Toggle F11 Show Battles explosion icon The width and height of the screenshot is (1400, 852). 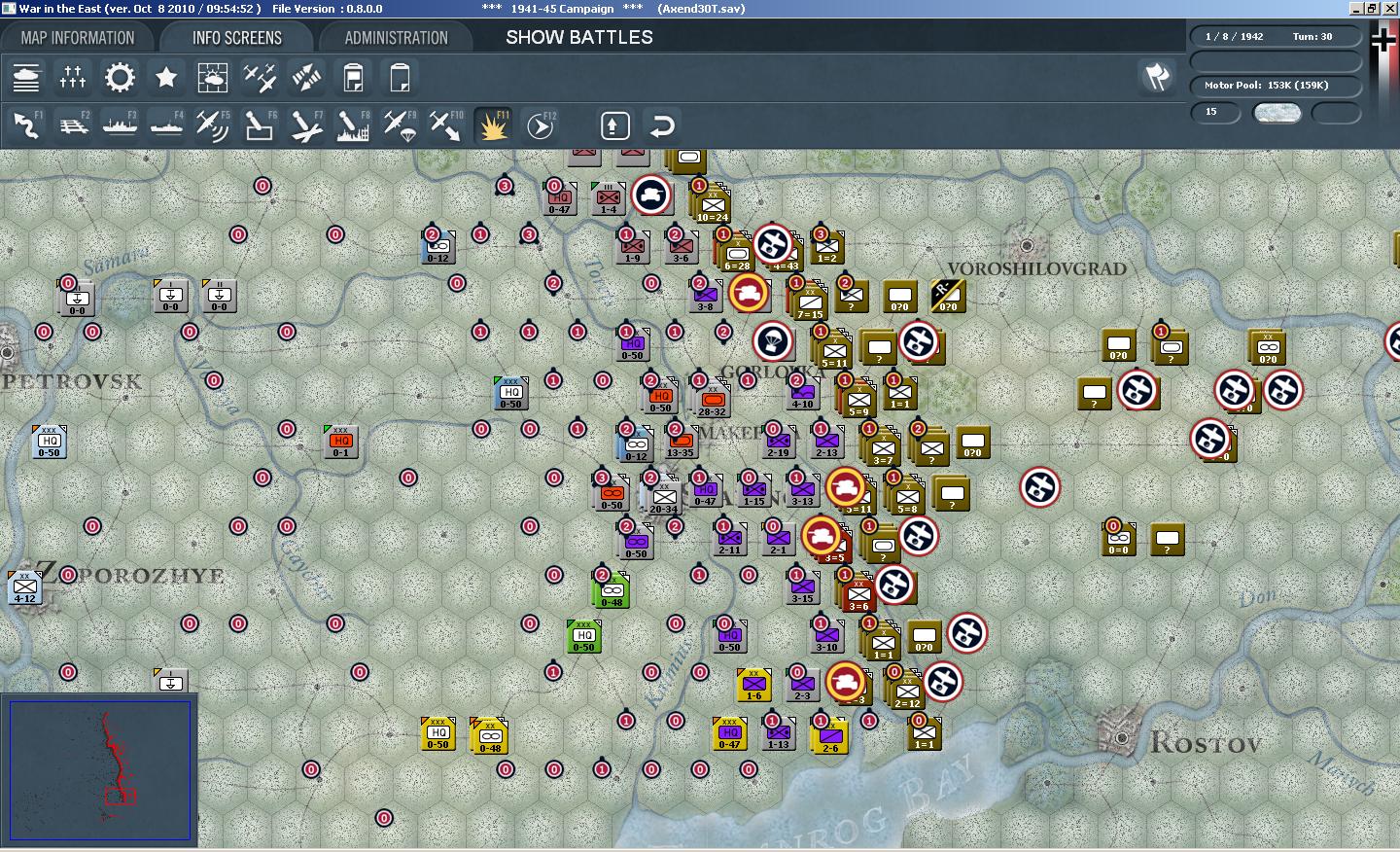click(x=493, y=125)
